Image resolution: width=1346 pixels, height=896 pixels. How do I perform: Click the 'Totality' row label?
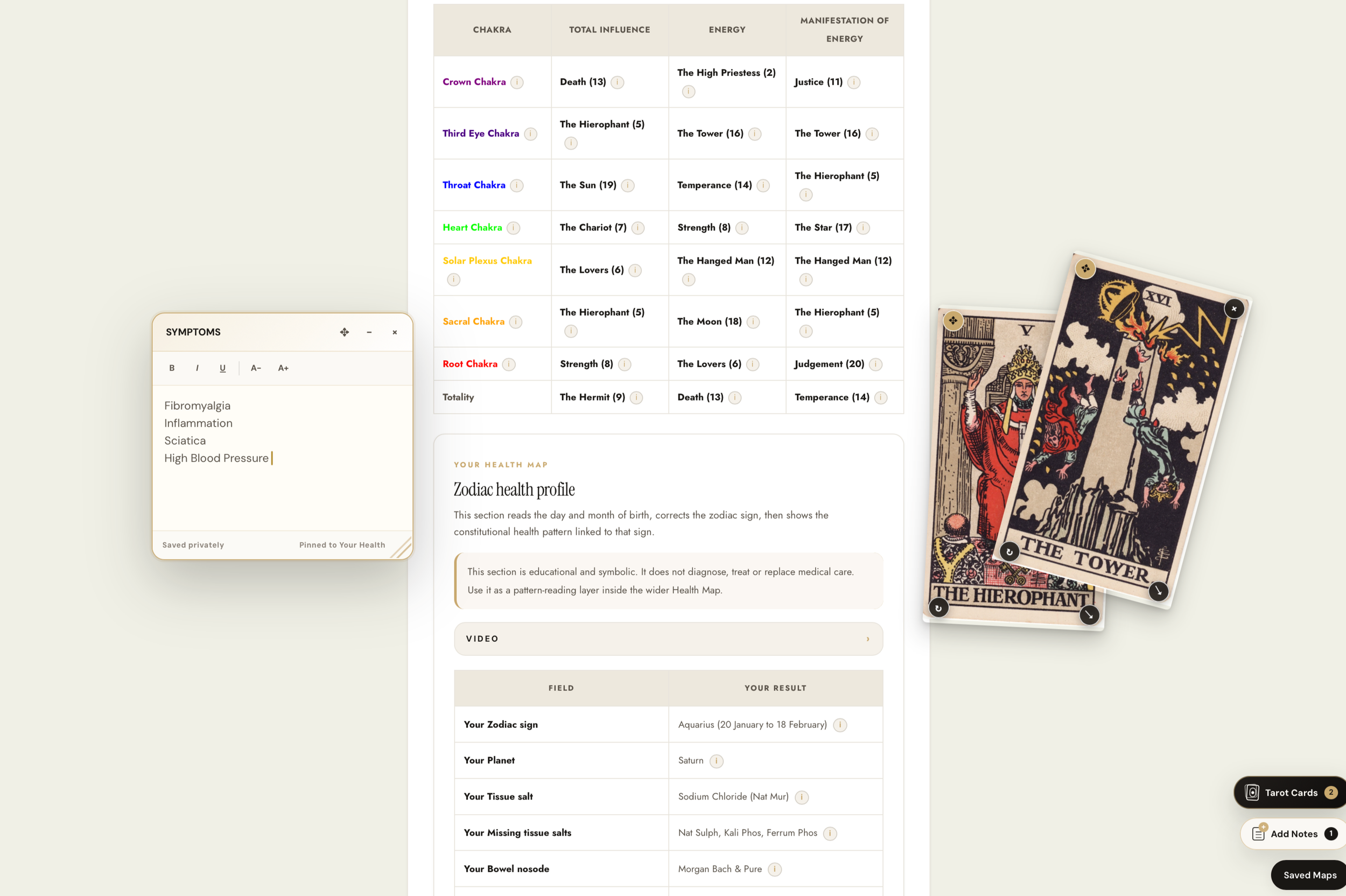click(458, 397)
